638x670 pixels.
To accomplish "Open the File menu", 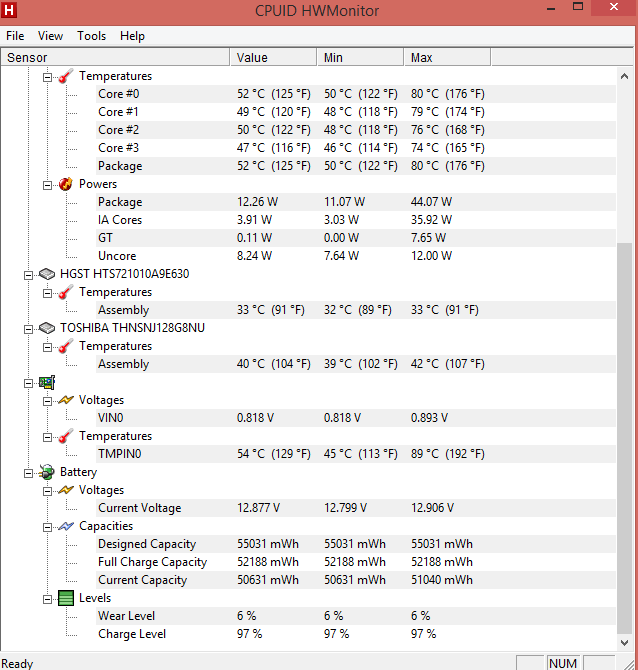I will [15, 36].
